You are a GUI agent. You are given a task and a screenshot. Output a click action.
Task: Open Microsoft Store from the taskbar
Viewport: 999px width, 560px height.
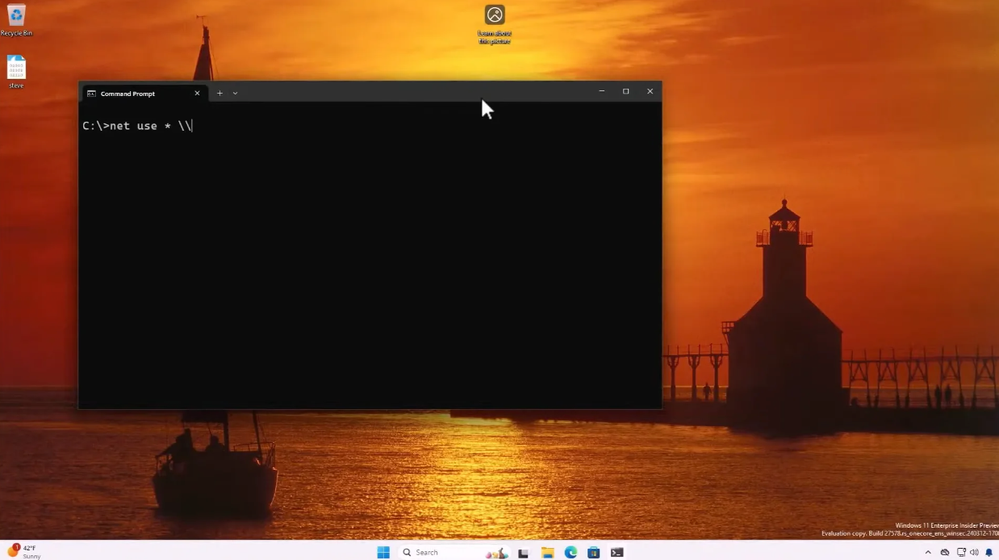(x=593, y=552)
